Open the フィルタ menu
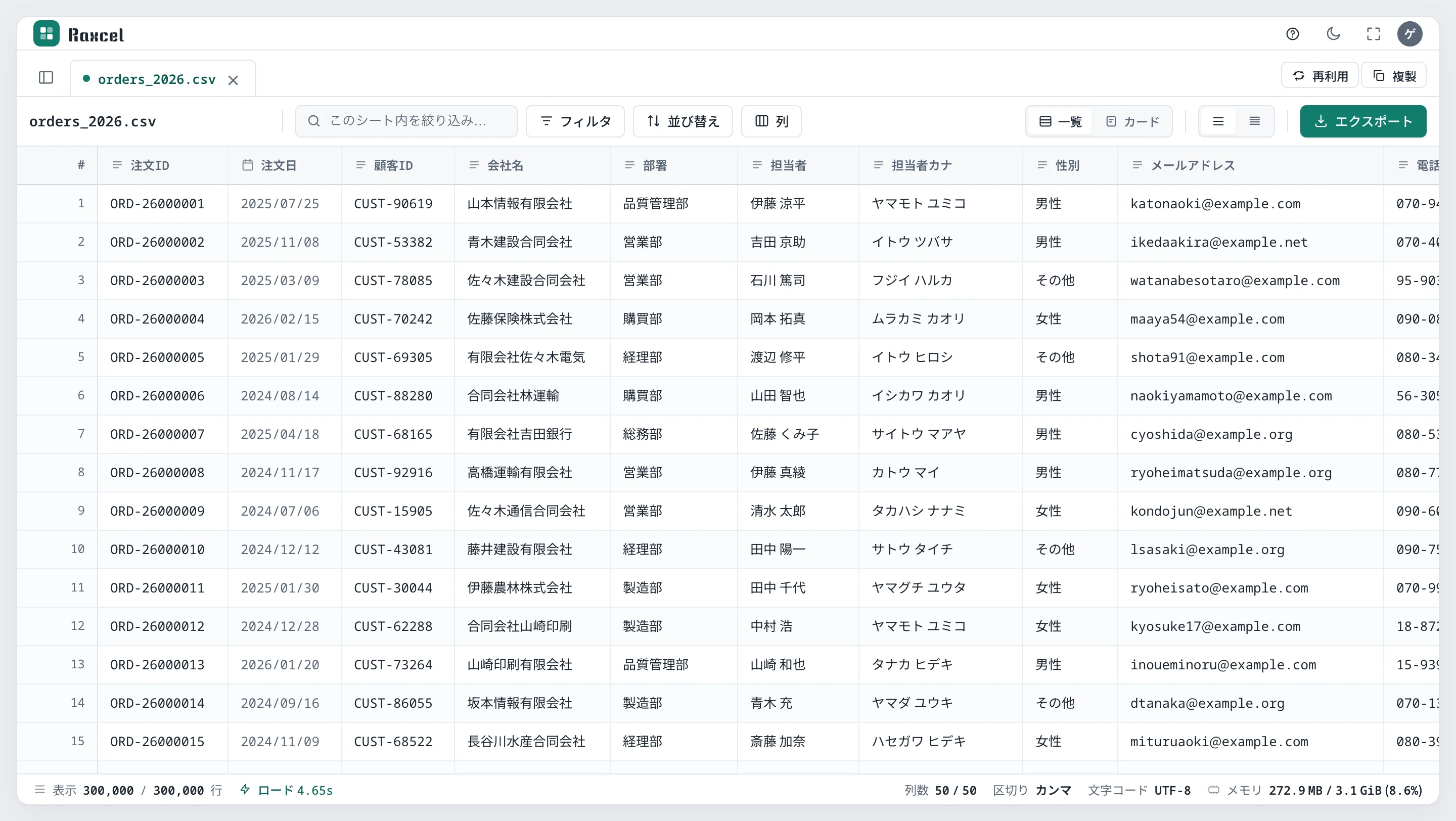The image size is (1456, 821). pyautogui.click(x=575, y=121)
